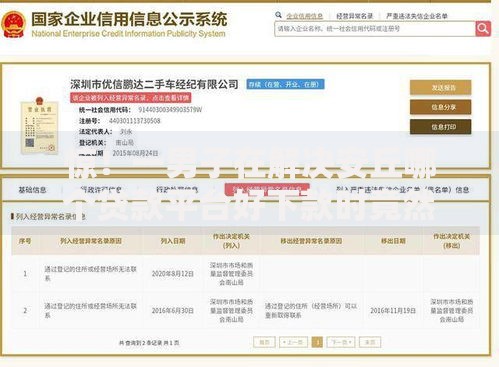499x367 pixels.
Task: Click listing date 2020年8月12日
Action: tap(173, 274)
